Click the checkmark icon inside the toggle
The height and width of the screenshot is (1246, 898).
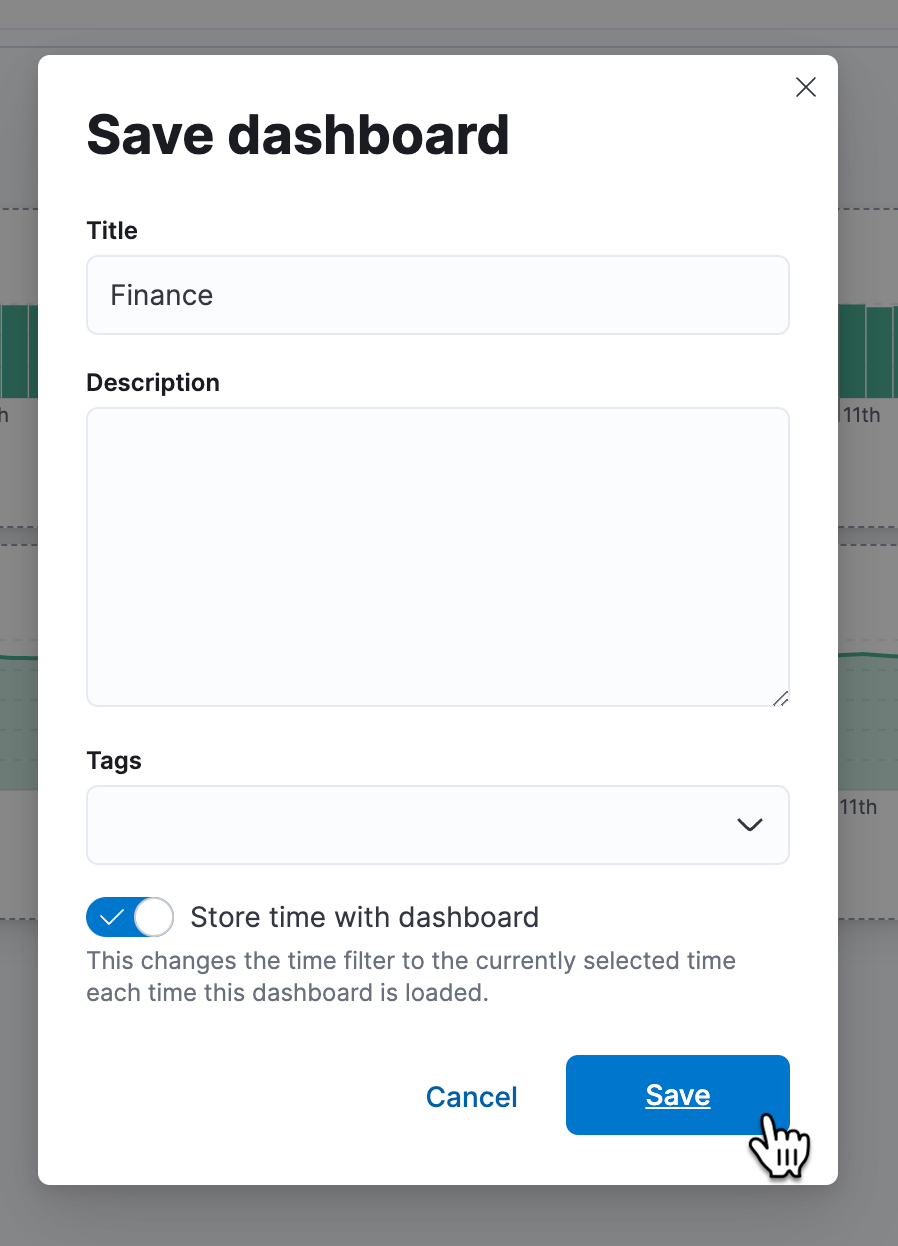[112, 917]
